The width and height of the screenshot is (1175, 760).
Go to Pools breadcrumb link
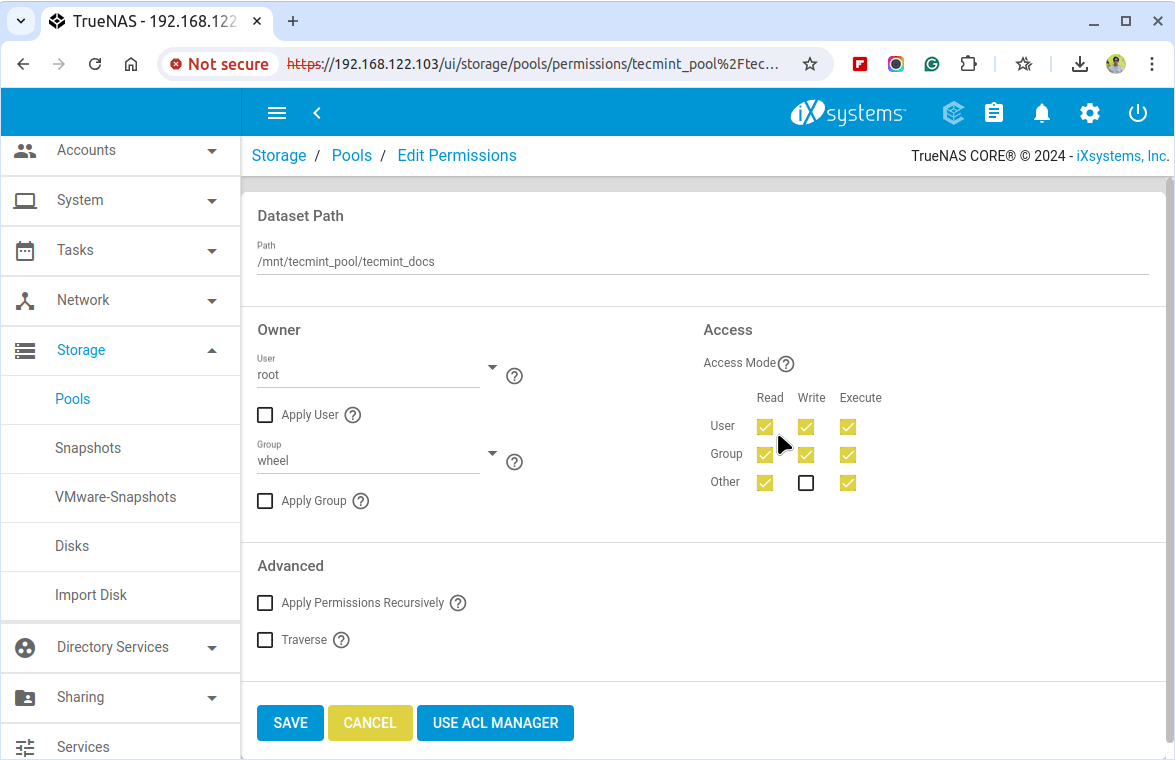(351, 156)
